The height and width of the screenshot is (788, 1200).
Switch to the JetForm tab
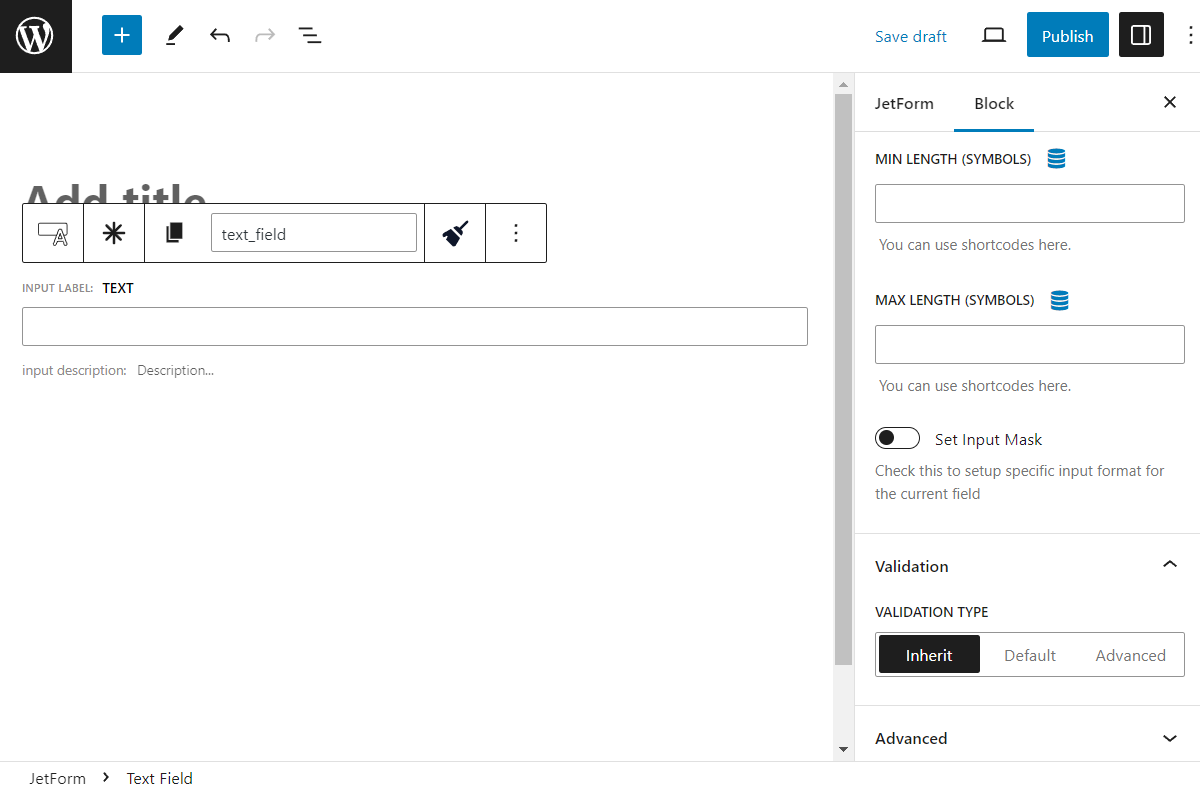(x=904, y=103)
